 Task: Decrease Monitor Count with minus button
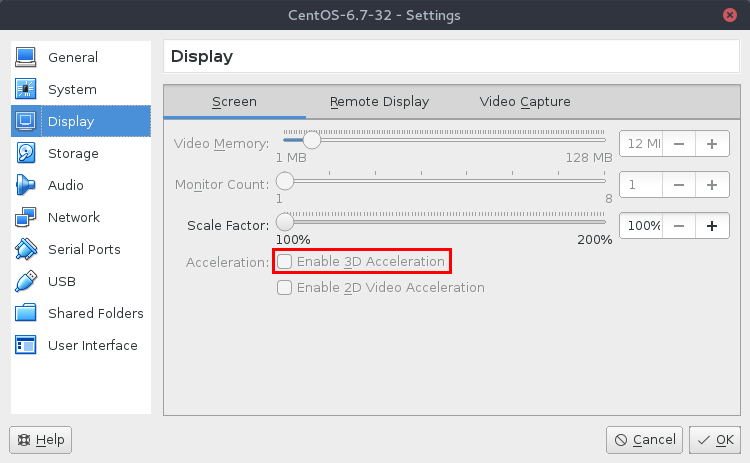679,185
